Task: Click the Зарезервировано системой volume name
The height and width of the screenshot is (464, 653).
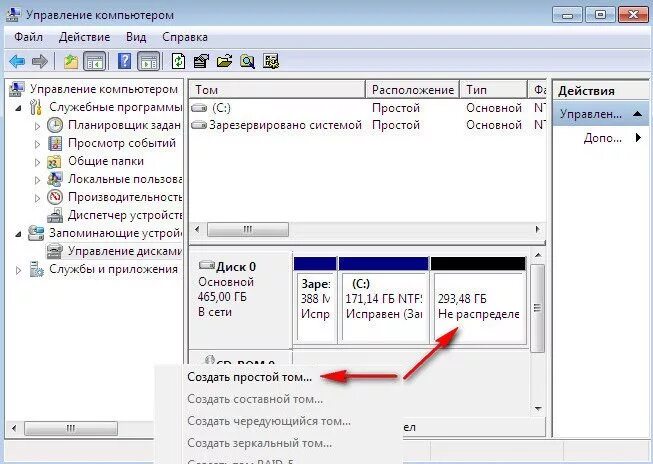Action: click(x=285, y=125)
